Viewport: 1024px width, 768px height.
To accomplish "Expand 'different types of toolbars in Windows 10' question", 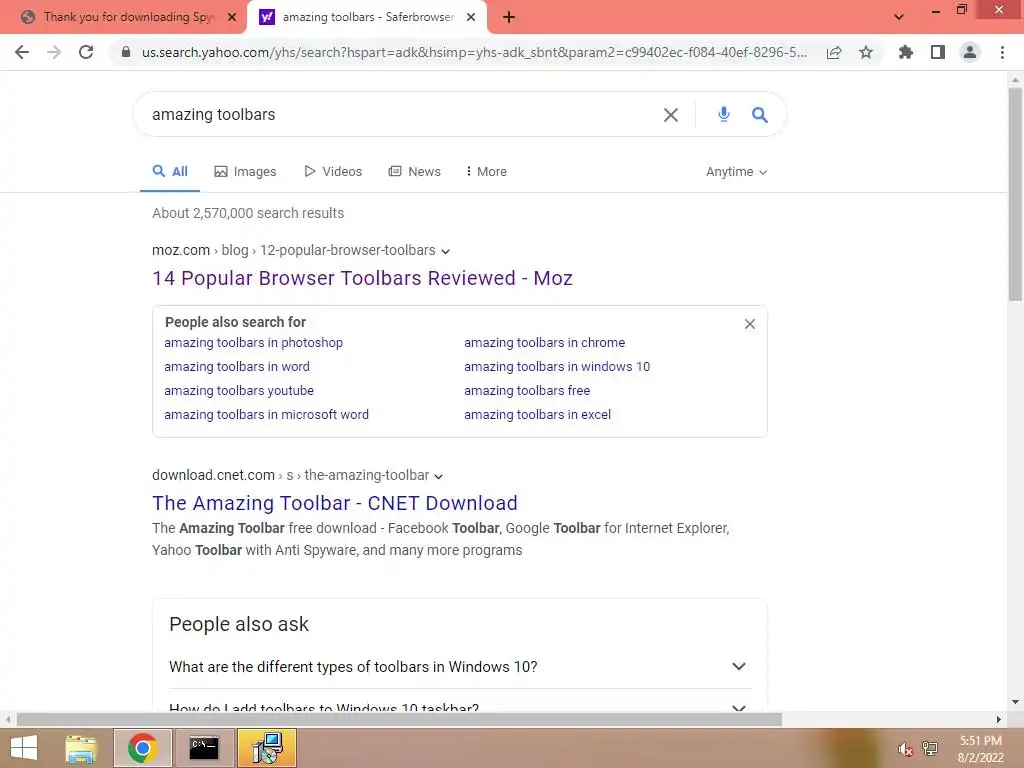I will click(x=460, y=667).
